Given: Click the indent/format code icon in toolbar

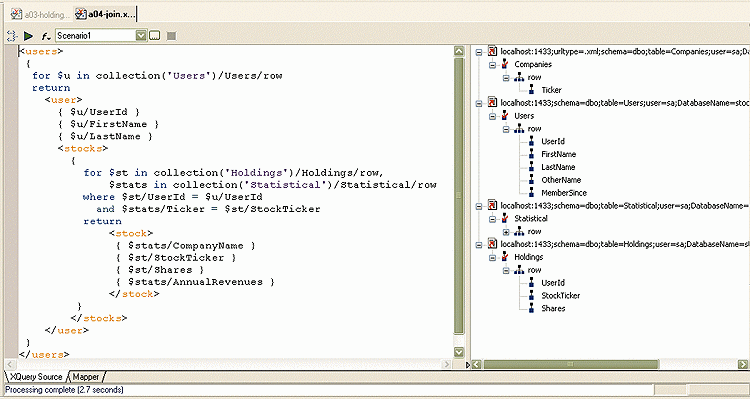Looking at the screenshot, I should [11, 35].
